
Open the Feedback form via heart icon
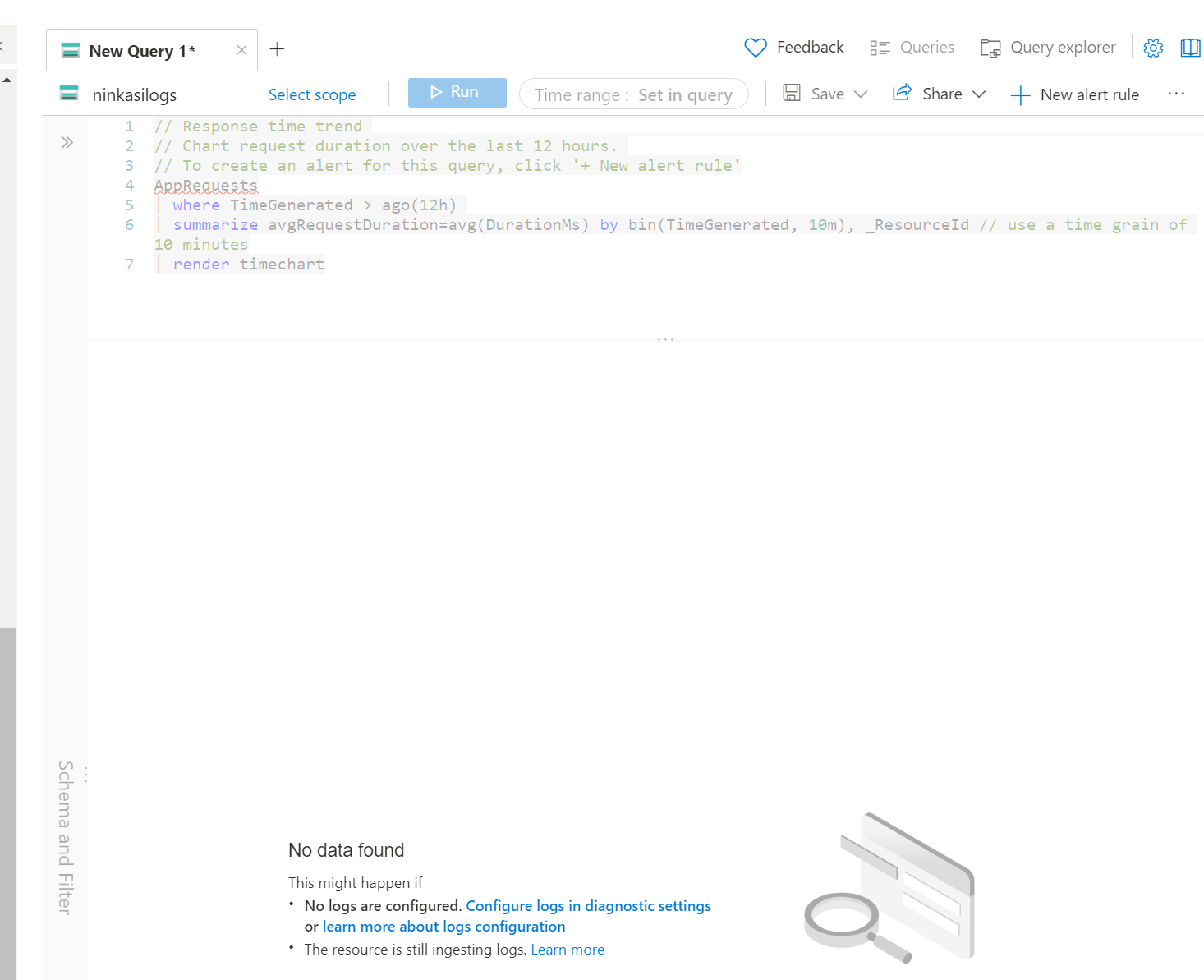[x=755, y=47]
